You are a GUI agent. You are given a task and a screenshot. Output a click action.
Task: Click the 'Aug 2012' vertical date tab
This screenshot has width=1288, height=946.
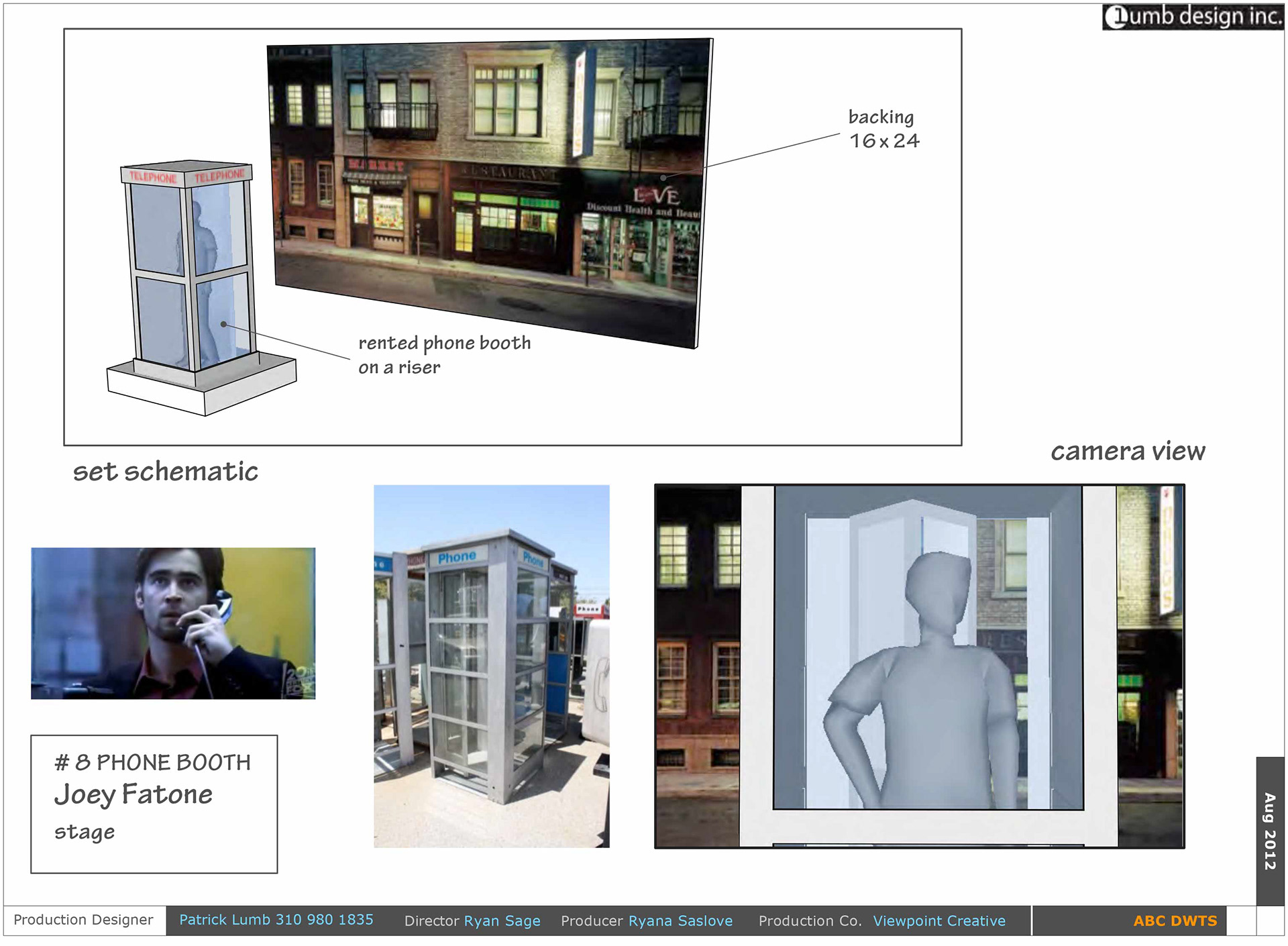point(1269,831)
